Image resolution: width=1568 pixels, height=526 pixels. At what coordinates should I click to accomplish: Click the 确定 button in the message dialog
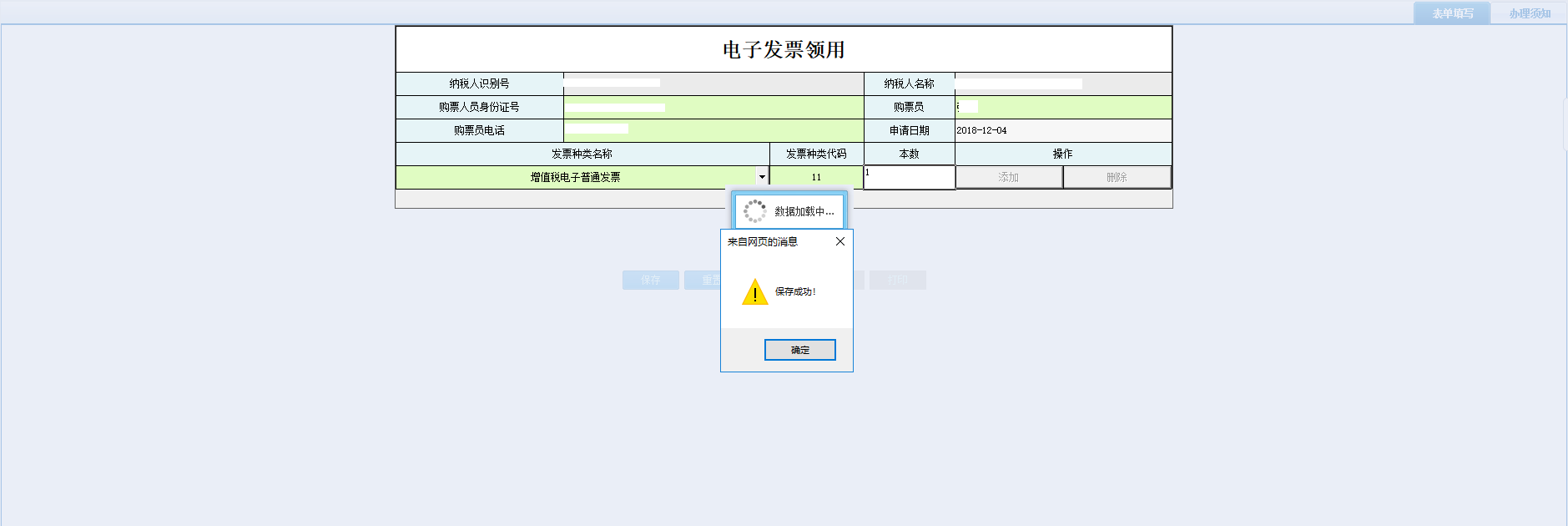pos(799,350)
